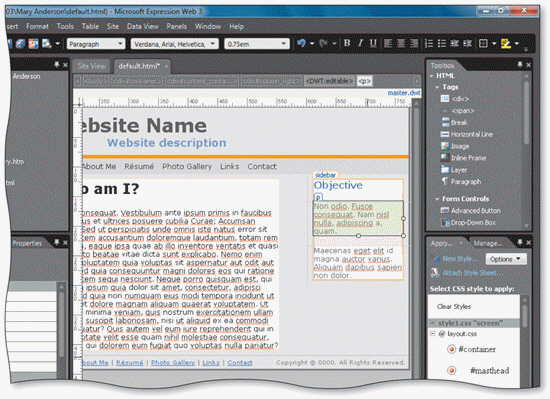Undo the last action

301,43
